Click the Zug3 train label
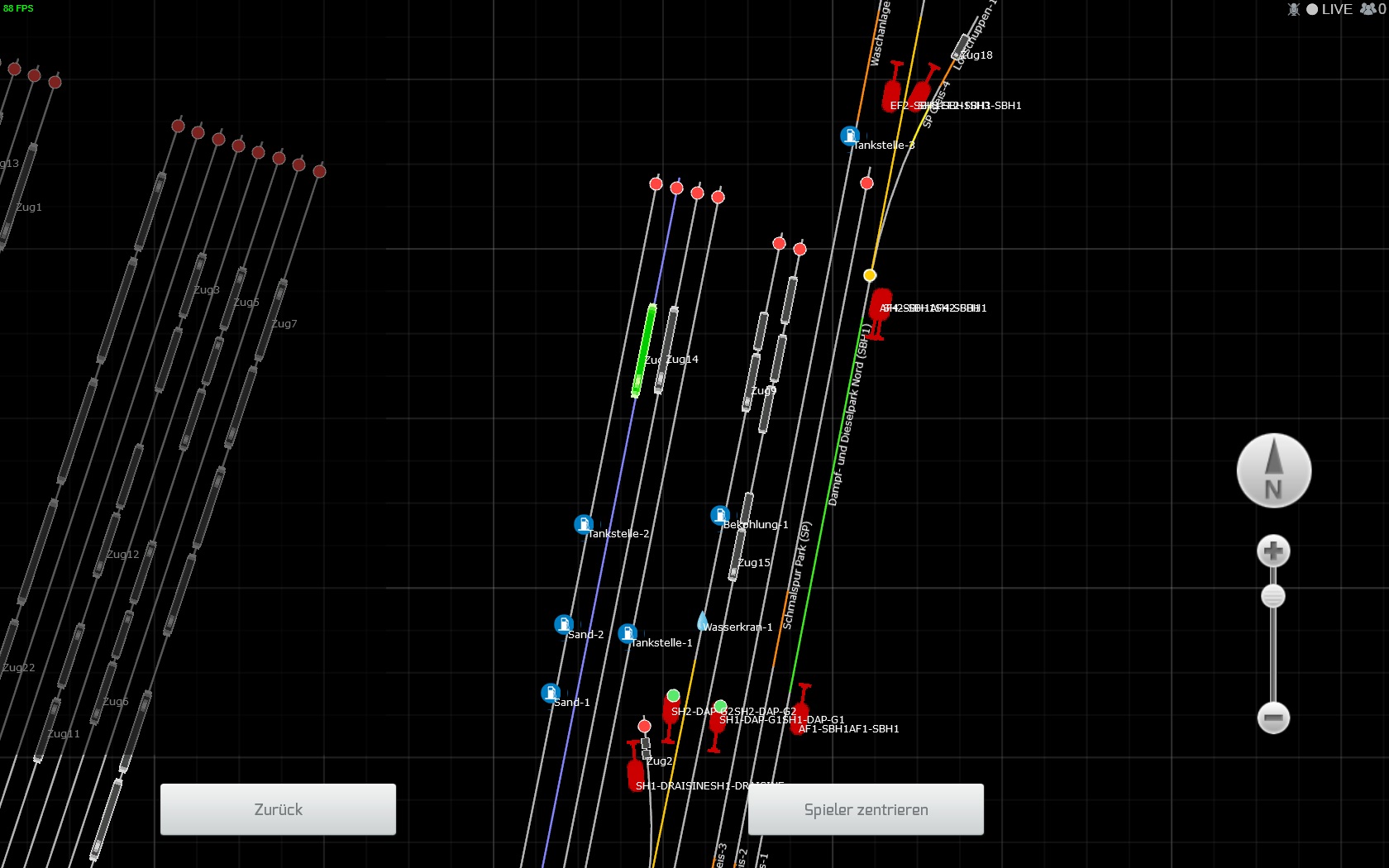This screenshot has height=868, width=1389. click(x=207, y=289)
